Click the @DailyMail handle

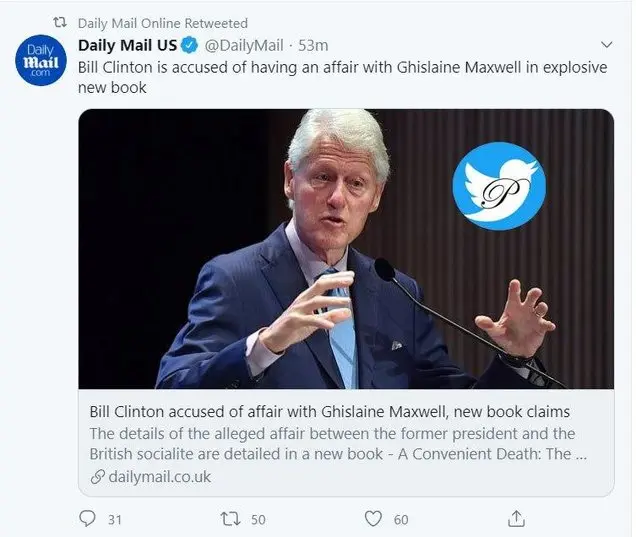(x=245, y=45)
